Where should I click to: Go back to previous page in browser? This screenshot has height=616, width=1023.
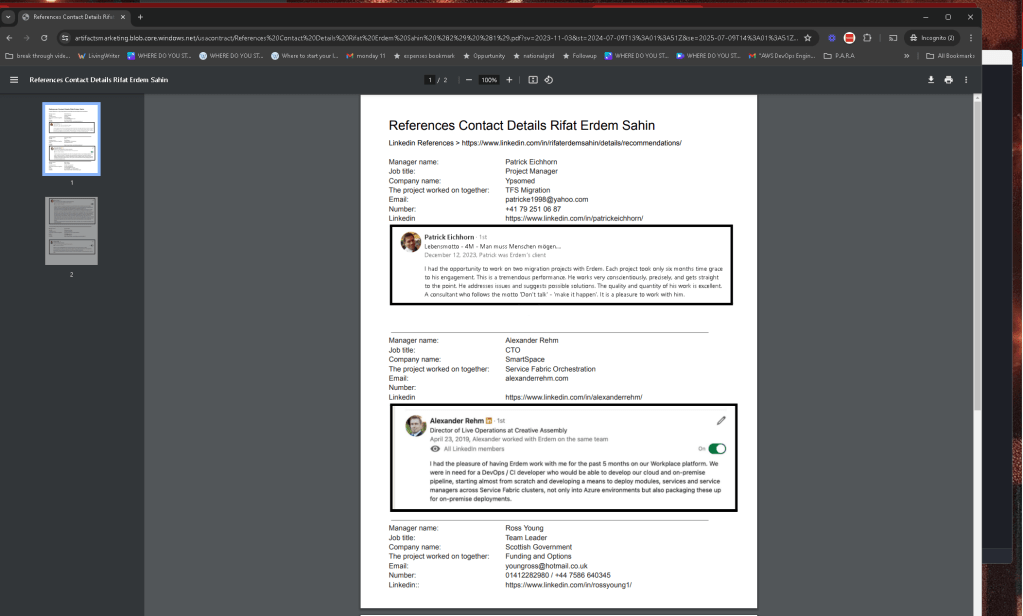point(9,38)
